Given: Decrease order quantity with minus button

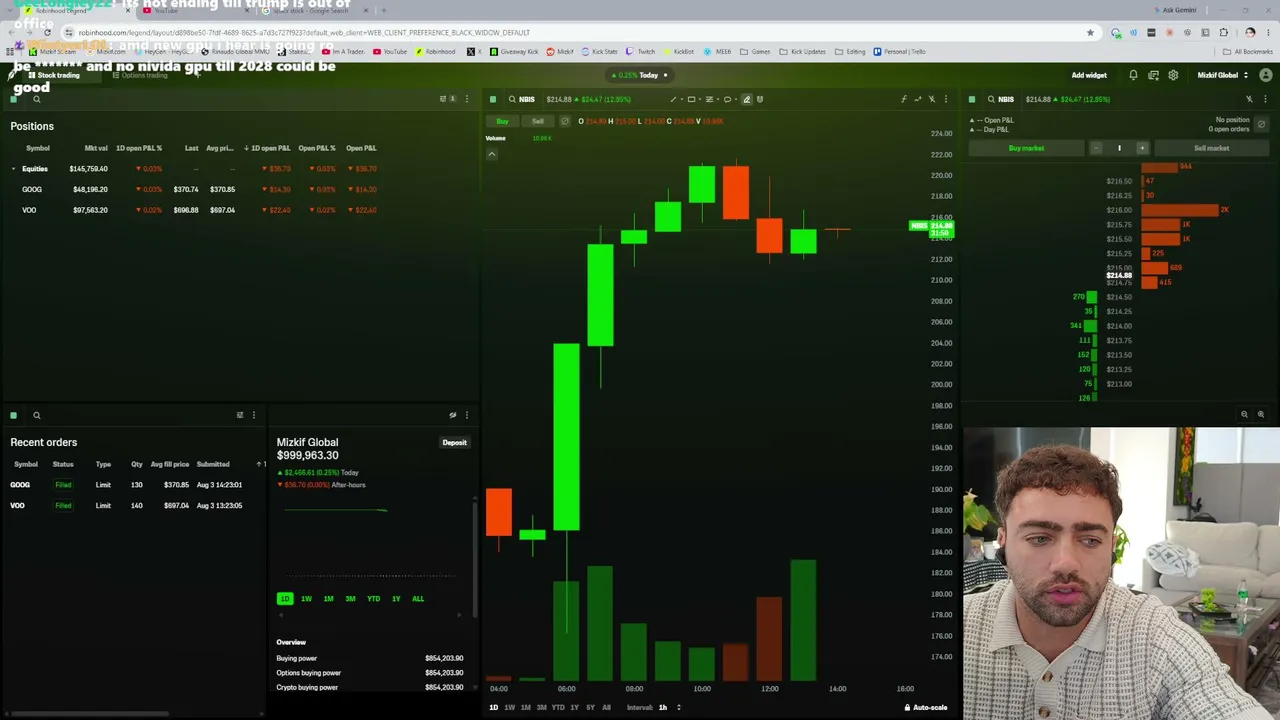Looking at the screenshot, I should tap(1096, 148).
